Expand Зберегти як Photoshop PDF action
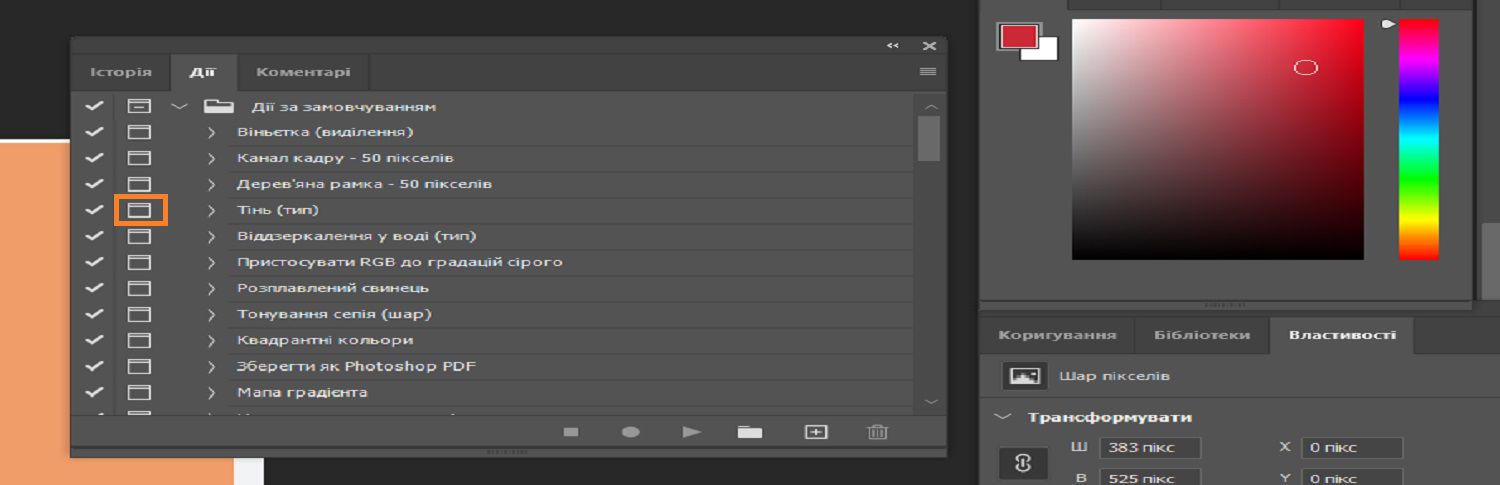The width and height of the screenshot is (1500, 485). pos(211,366)
